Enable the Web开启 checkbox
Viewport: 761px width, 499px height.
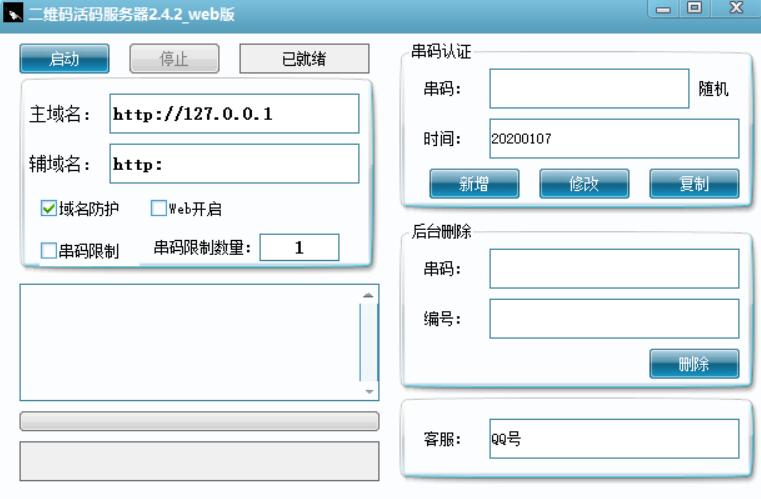(x=159, y=208)
